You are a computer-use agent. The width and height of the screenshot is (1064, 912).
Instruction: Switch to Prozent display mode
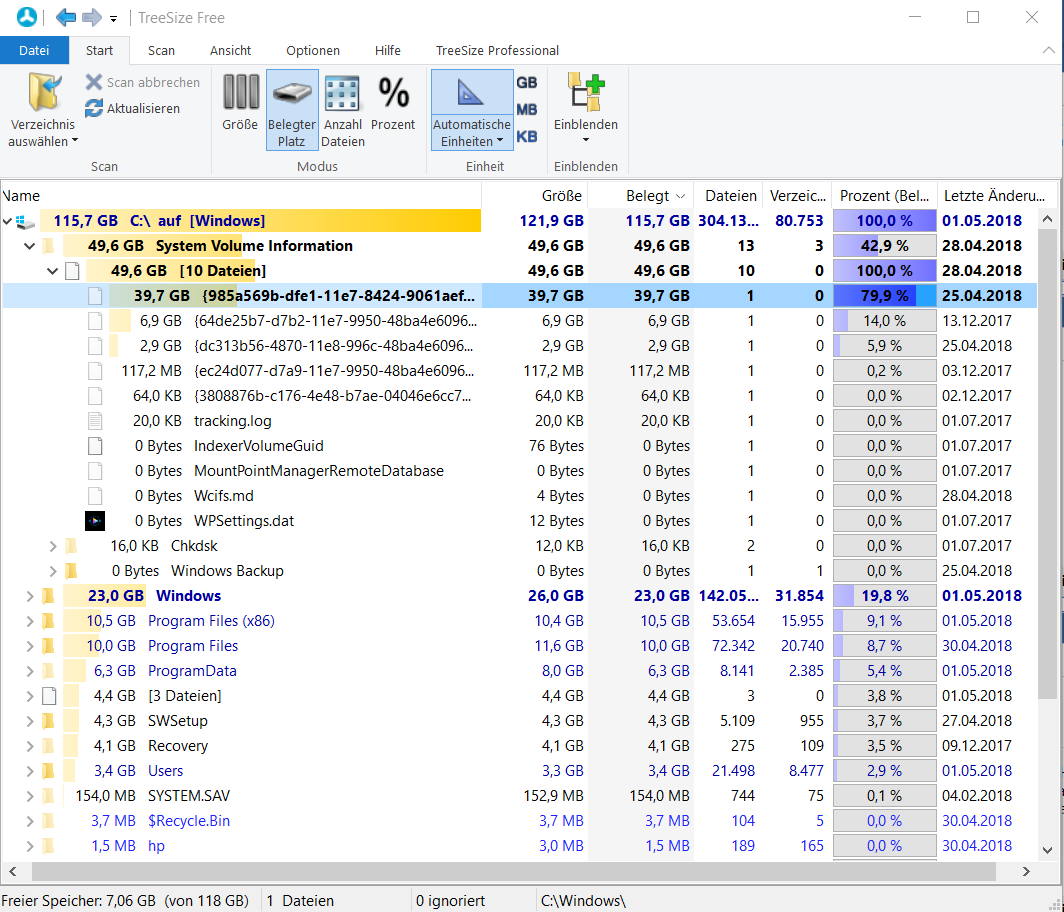click(x=393, y=92)
